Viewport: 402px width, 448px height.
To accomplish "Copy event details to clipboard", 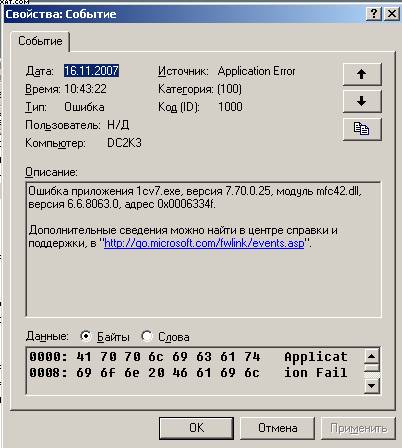I will pos(362,129).
